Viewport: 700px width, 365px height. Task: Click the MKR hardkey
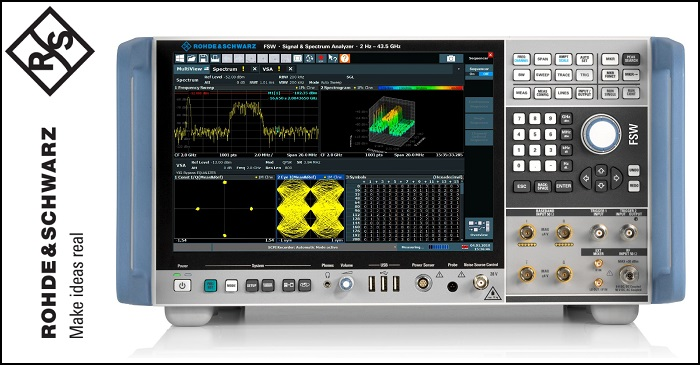610,59
